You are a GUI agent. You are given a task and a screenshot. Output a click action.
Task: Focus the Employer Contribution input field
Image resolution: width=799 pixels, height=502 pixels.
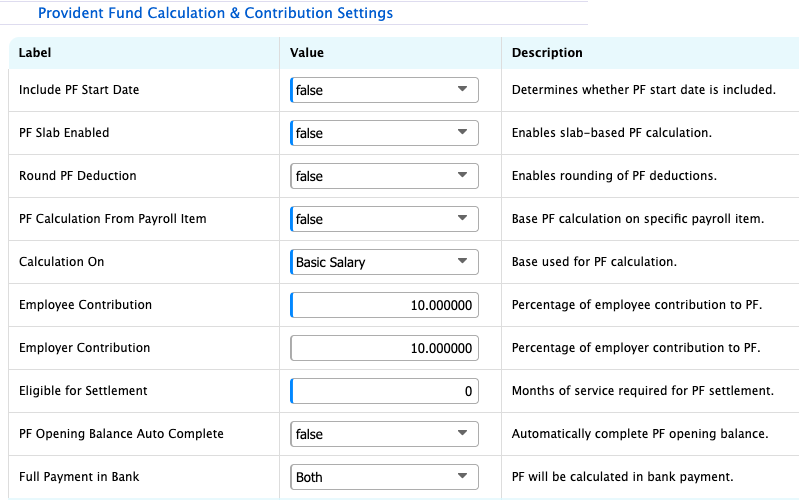point(384,348)
